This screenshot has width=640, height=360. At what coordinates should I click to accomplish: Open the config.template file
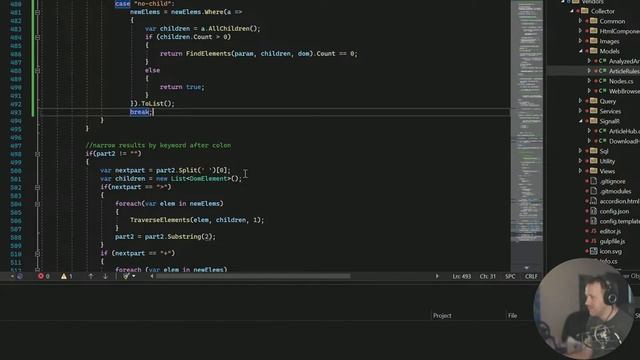(620, 221)
